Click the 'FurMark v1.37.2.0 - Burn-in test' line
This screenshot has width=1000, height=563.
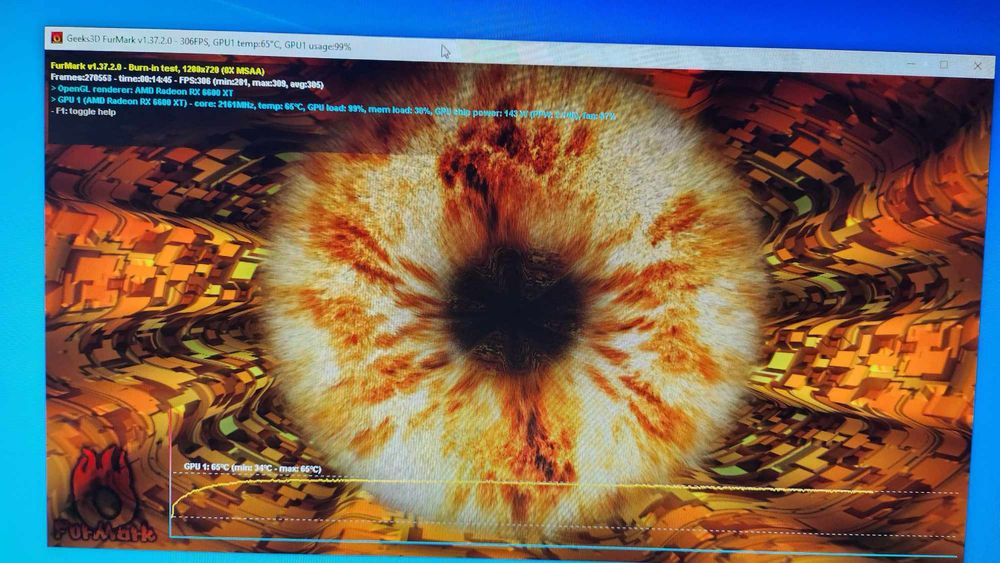click(158, 68)
